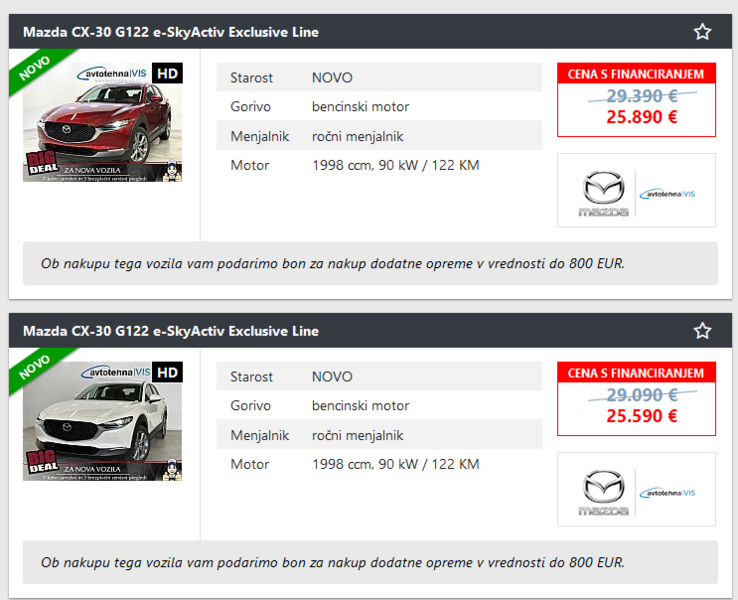The height and width of the screenshot is (600, 738).
Task: Click the green NOVO ribbon on the red car
Action: point(35,68)
